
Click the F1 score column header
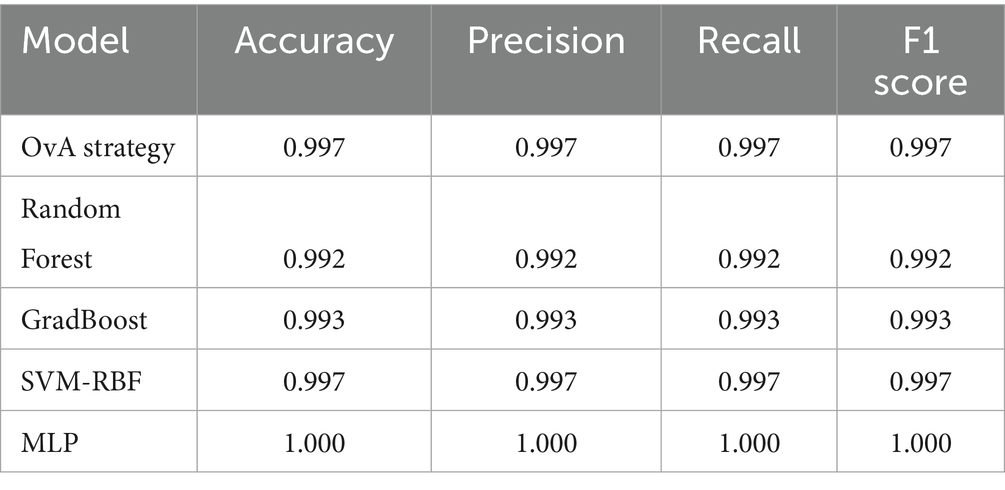[920, 60]
